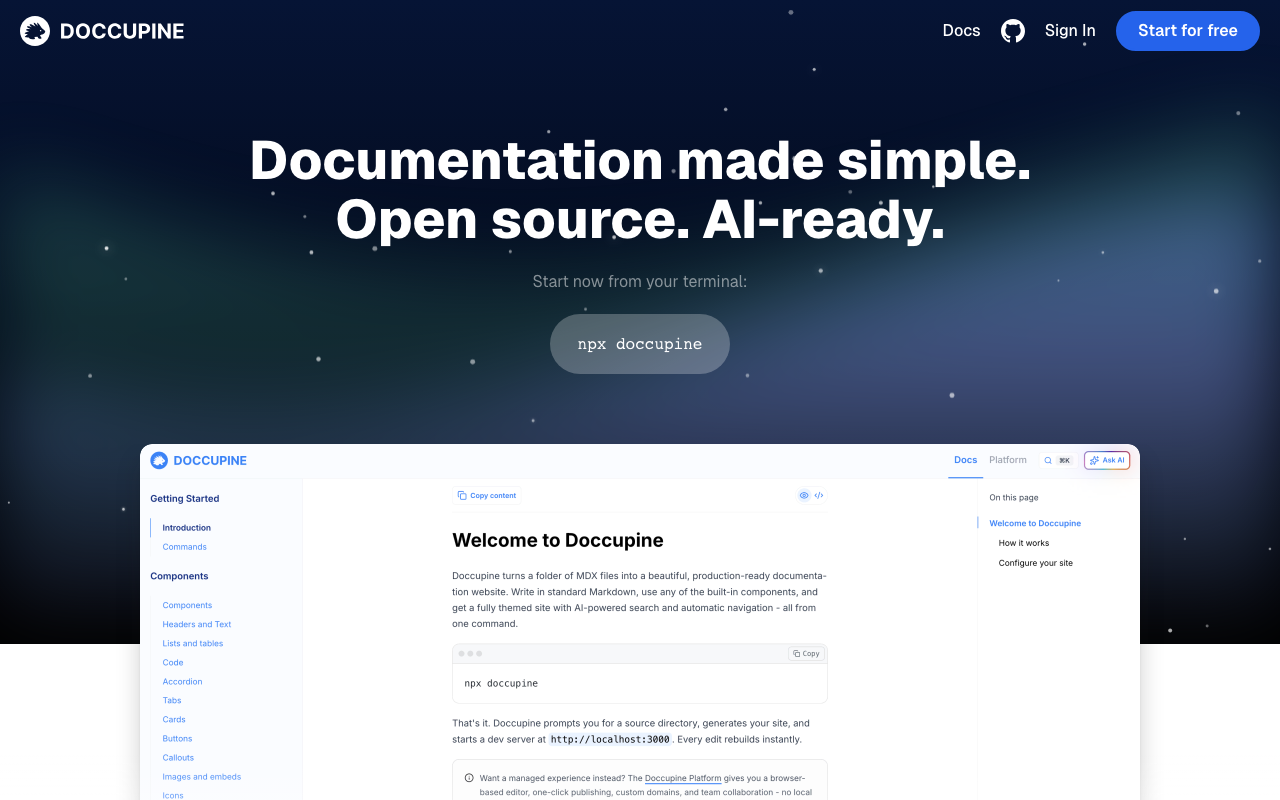This screenshot has width=1280, height=800.
Task: Open search via the magnifier icon in docs preview
Action: coord(1048,461)
